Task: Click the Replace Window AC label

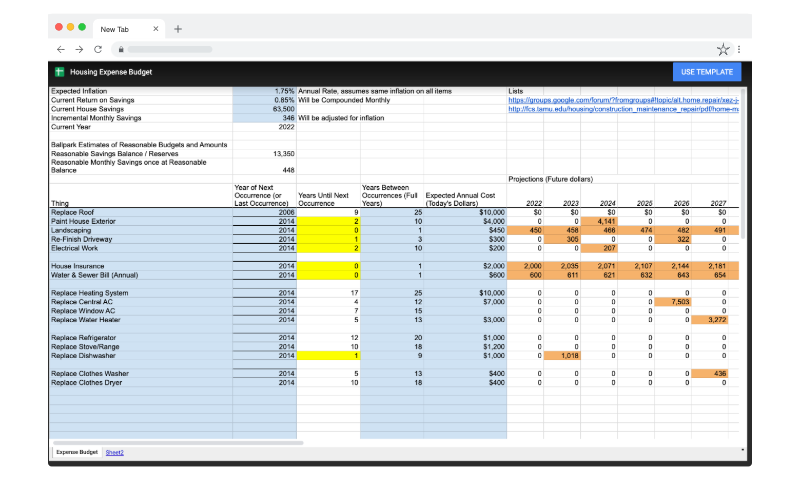Action: pyautogui.click(x=83, y=311)
